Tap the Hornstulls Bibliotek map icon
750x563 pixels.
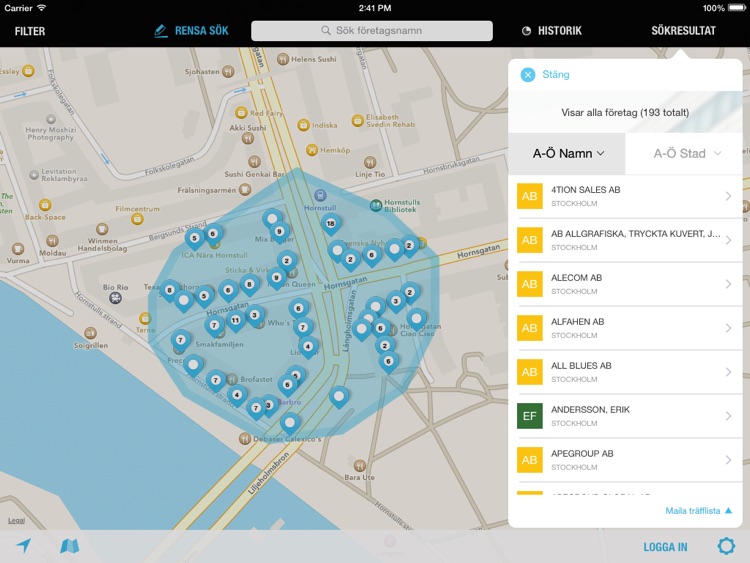click(x=376, y=205)
